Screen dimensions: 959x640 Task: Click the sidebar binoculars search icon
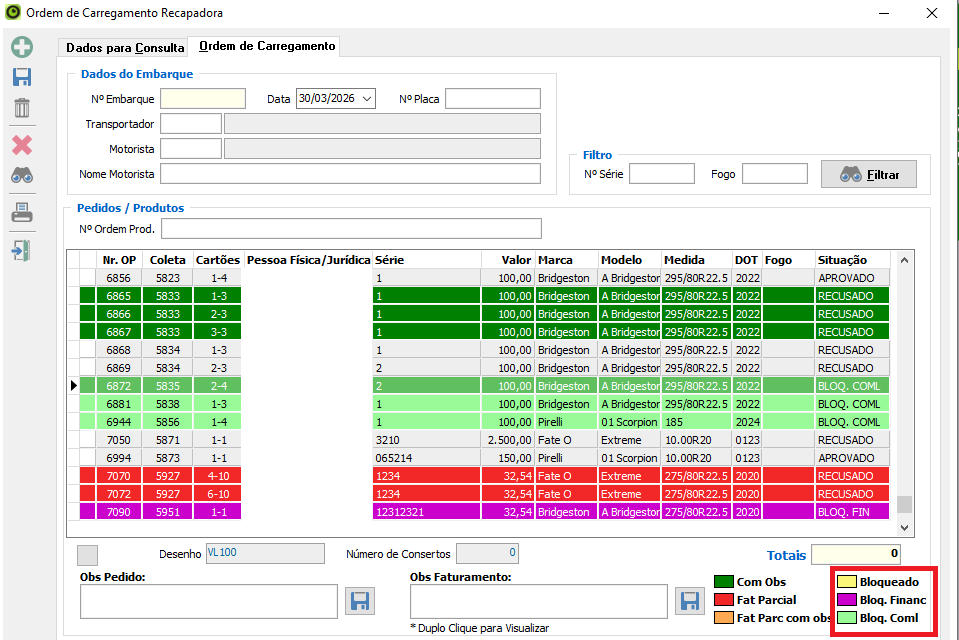pos(22,176)
